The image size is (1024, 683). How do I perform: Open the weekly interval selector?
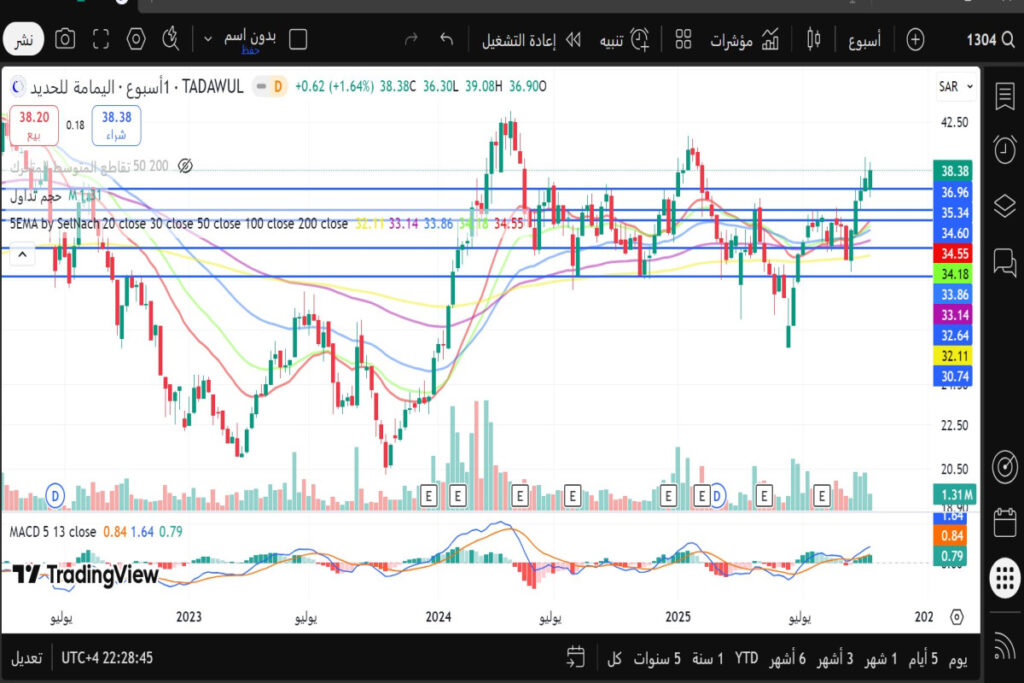pyautogui.click(x=863, y=40)
